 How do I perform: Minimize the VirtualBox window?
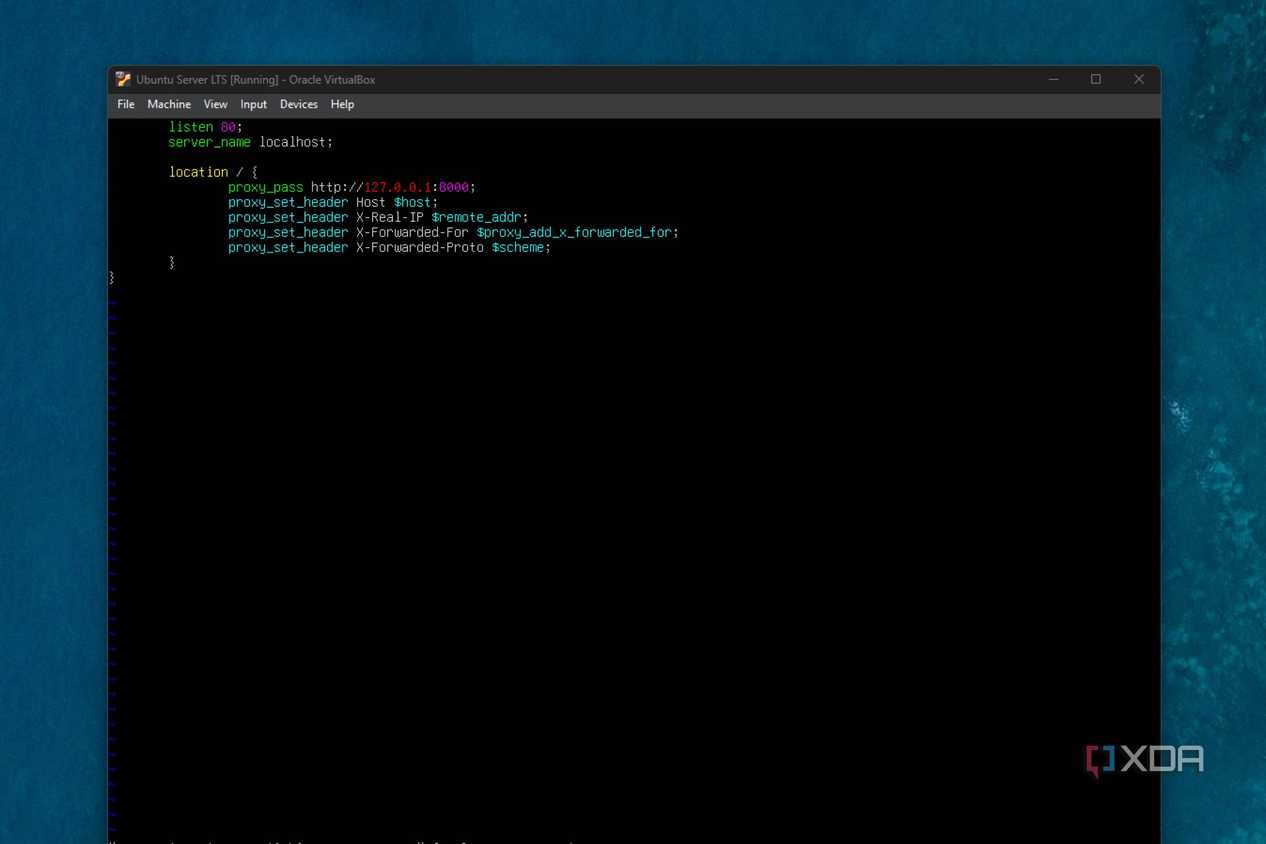(1053, 79)
